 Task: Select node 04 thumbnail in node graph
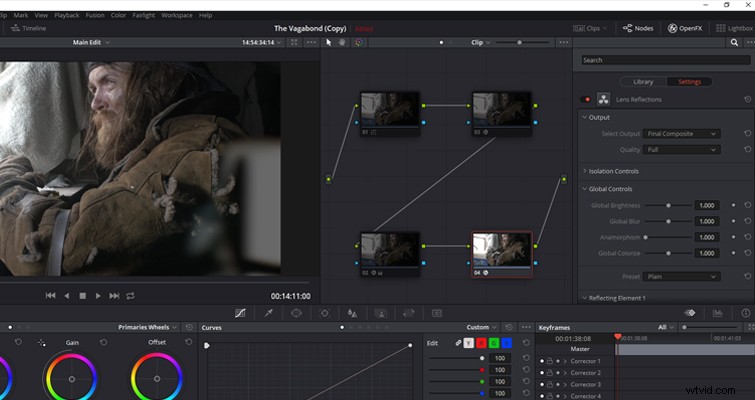click(502, 250)
